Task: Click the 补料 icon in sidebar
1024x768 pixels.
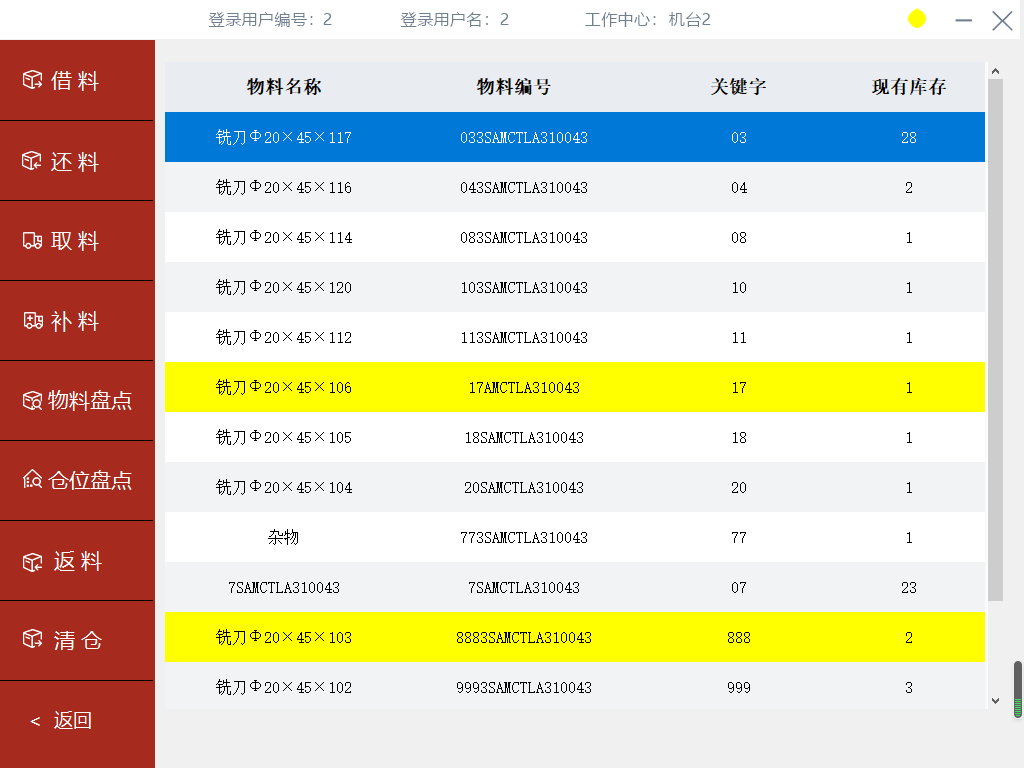Action: 32,321
